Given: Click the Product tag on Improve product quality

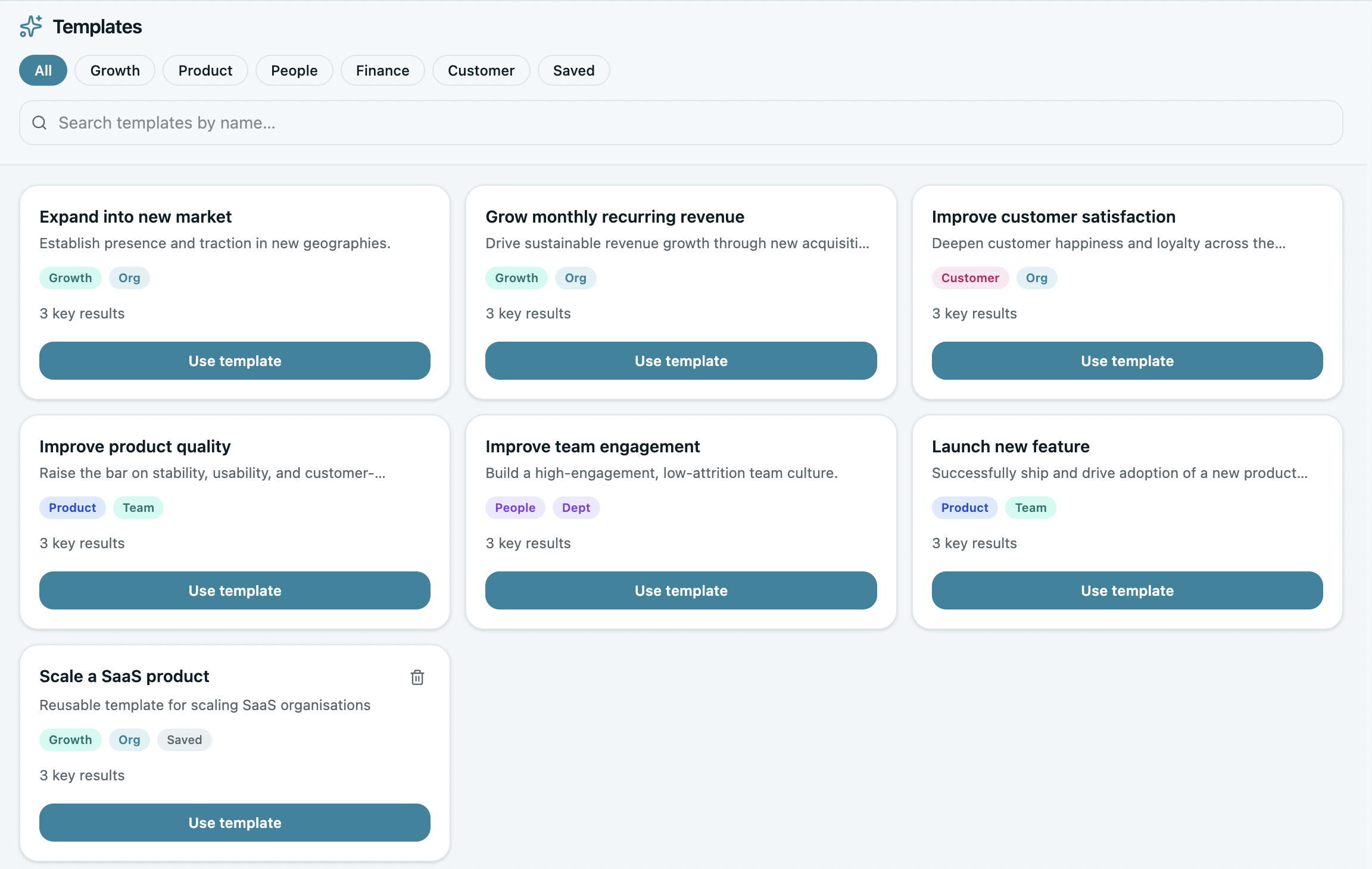Looking at the screenshot, I should click(72, 508).
